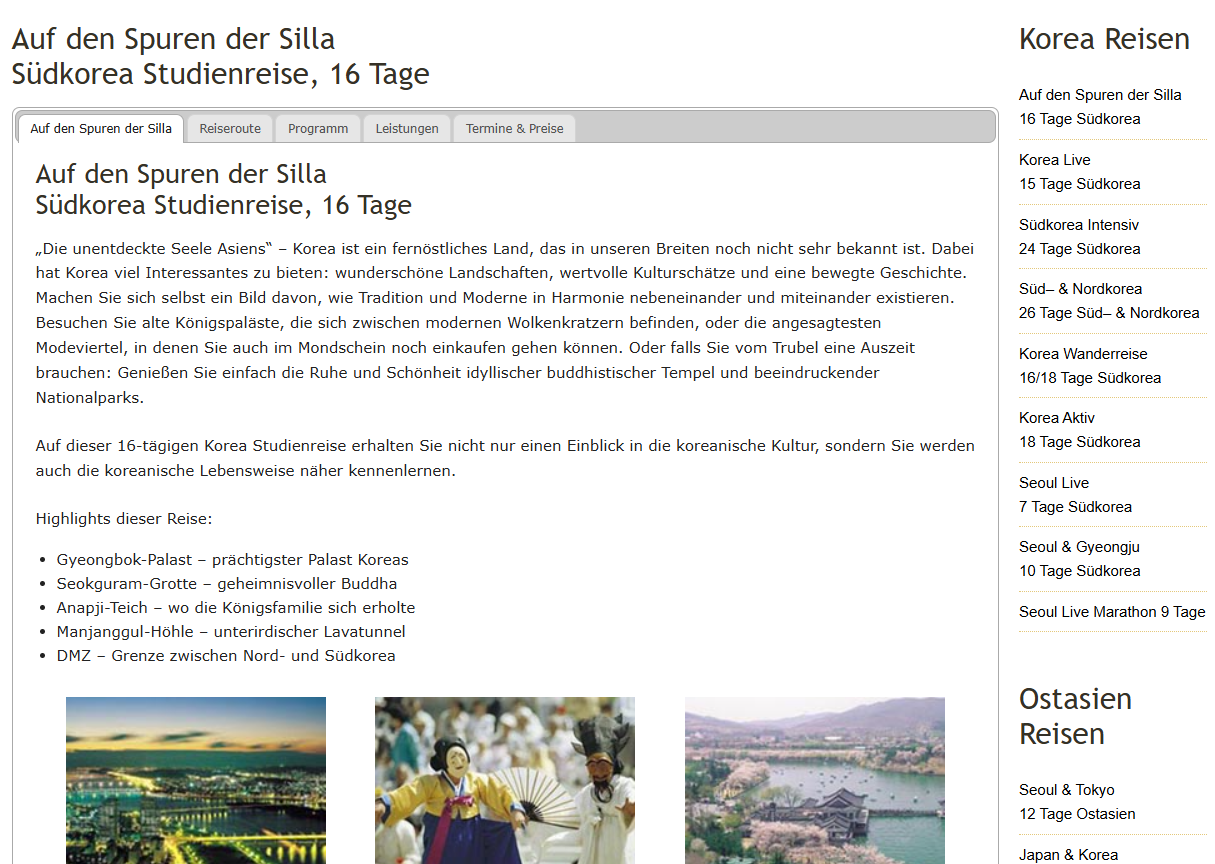Open Seoul & Tokyo 12 Tage Ostasien link
This screenshot has height=864, width=1215.
pos(1077,802)
